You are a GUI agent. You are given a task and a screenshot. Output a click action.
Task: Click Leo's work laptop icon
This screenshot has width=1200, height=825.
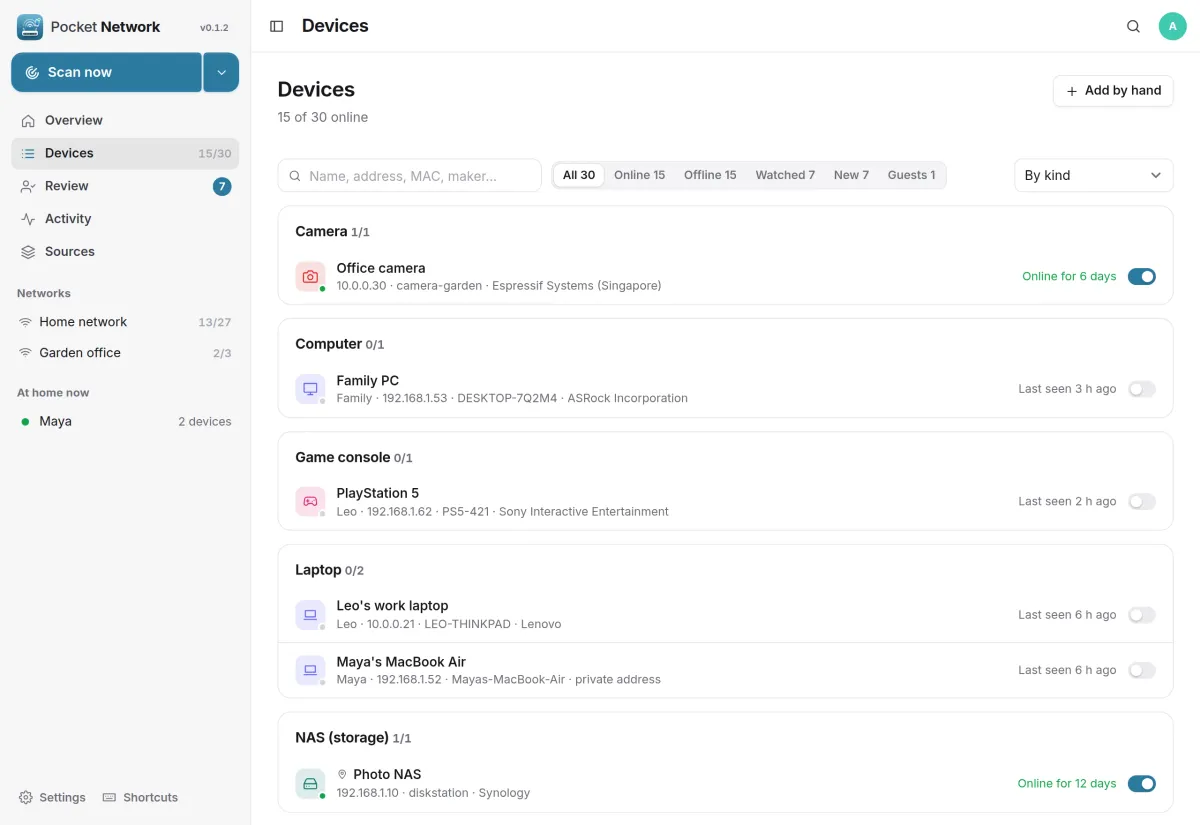click(x=310, y=615)
